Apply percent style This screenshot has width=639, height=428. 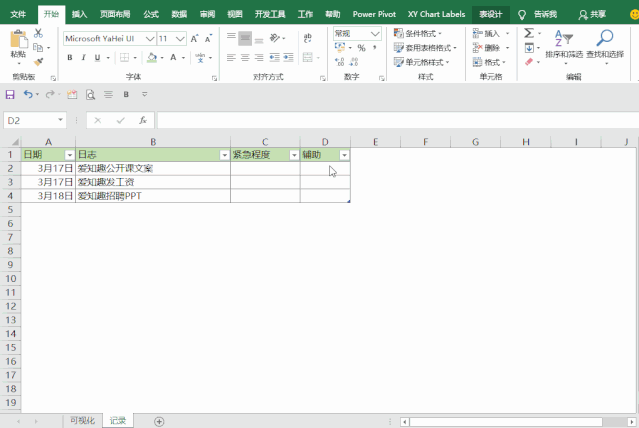361,48
